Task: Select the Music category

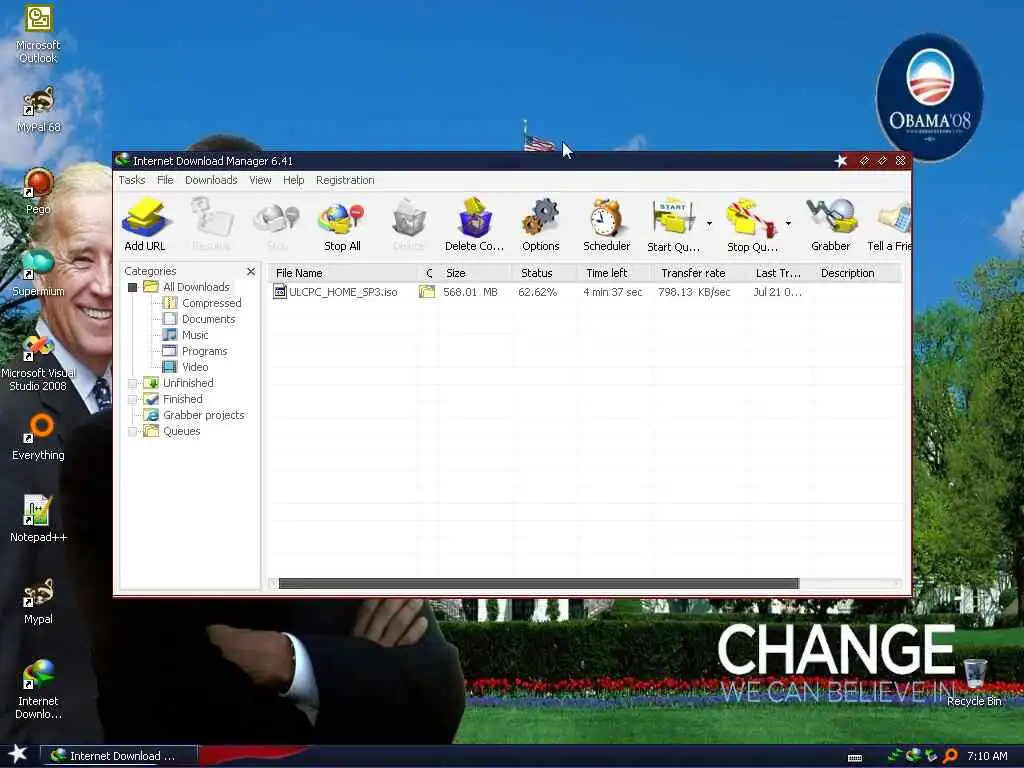Action: coord(195,335)
